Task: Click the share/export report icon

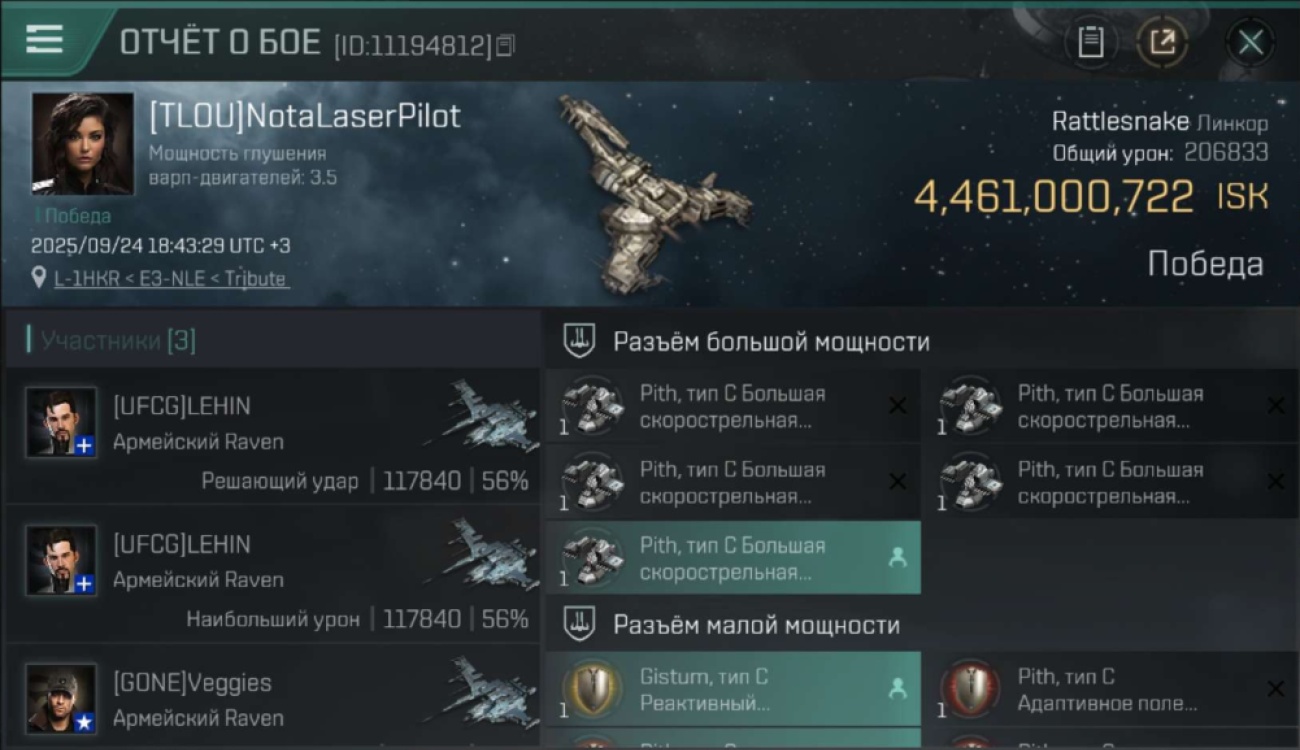Action: point(1162,42)
